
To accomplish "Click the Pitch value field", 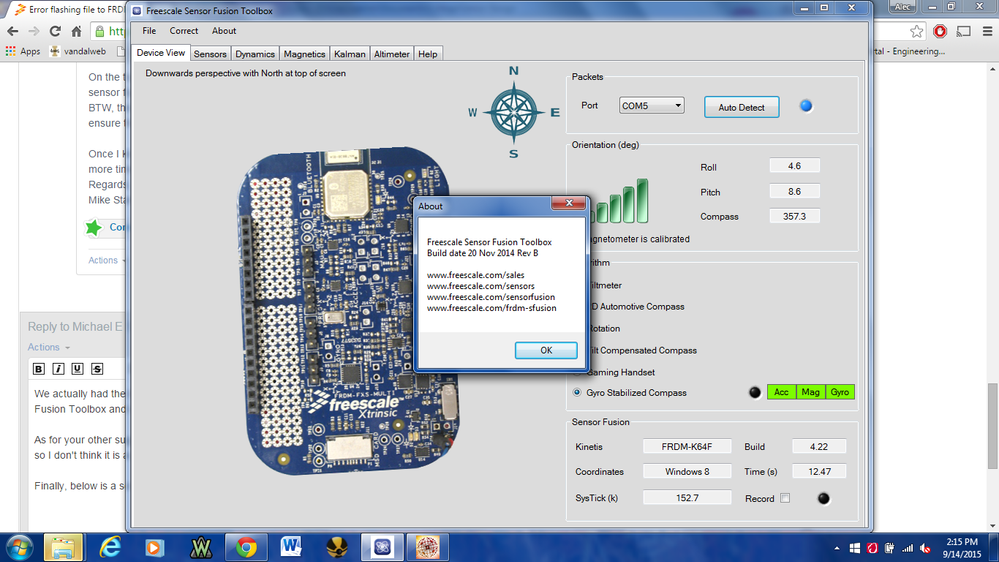I will coord(794,191).
